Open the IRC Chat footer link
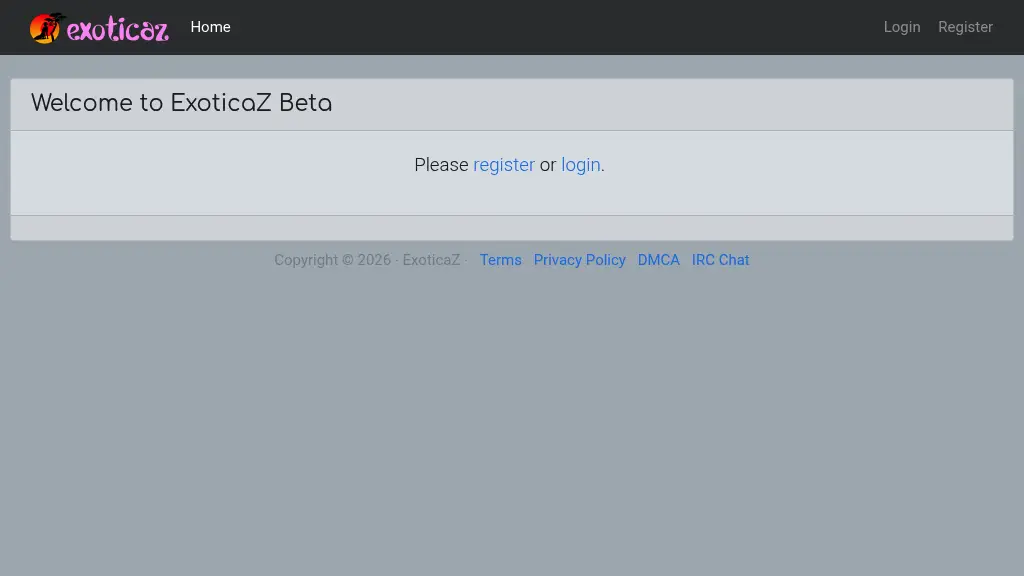 [x=720, y=260]
